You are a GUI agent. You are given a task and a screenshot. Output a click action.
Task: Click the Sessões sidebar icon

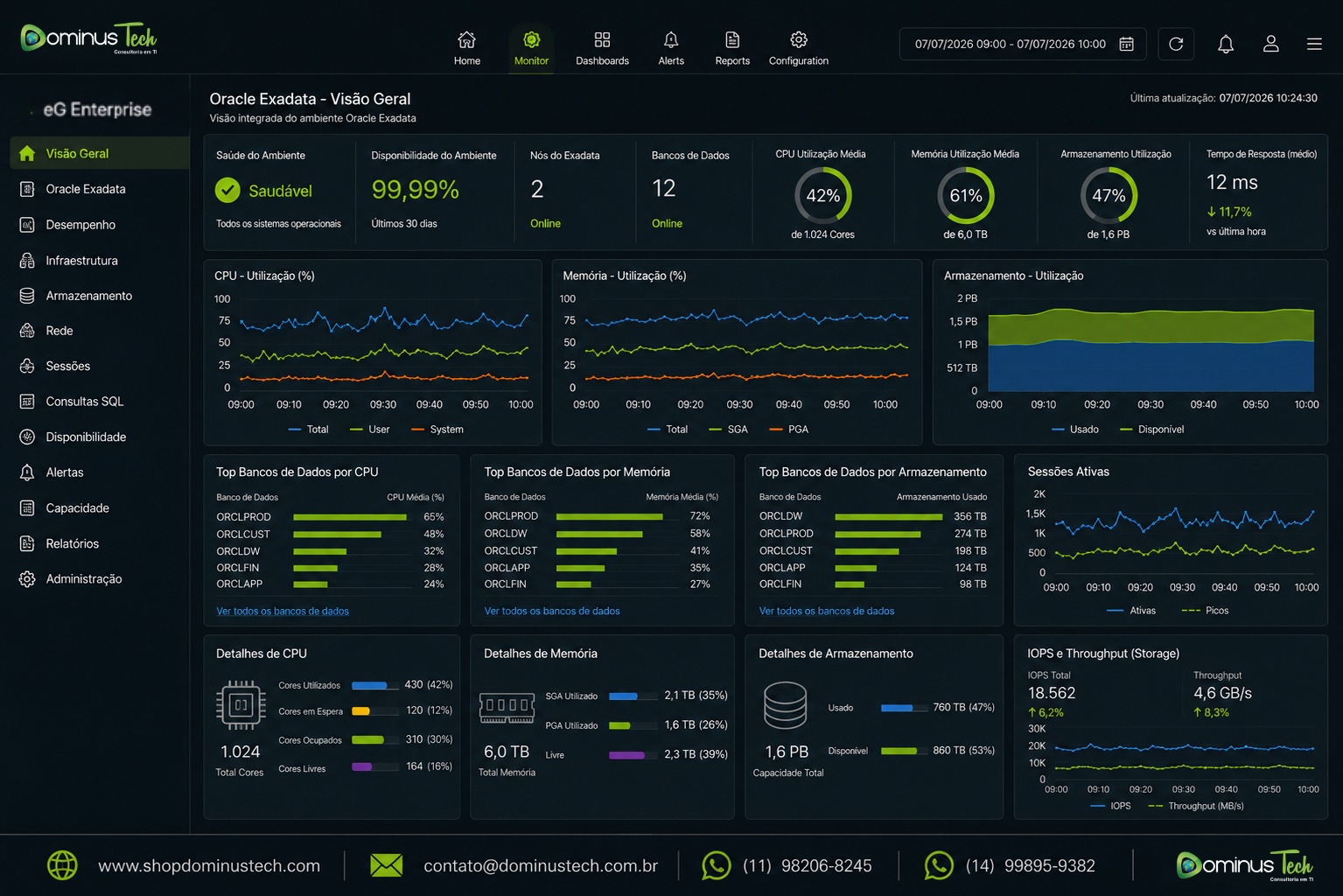pyautogui.click(x=27, y=366)
